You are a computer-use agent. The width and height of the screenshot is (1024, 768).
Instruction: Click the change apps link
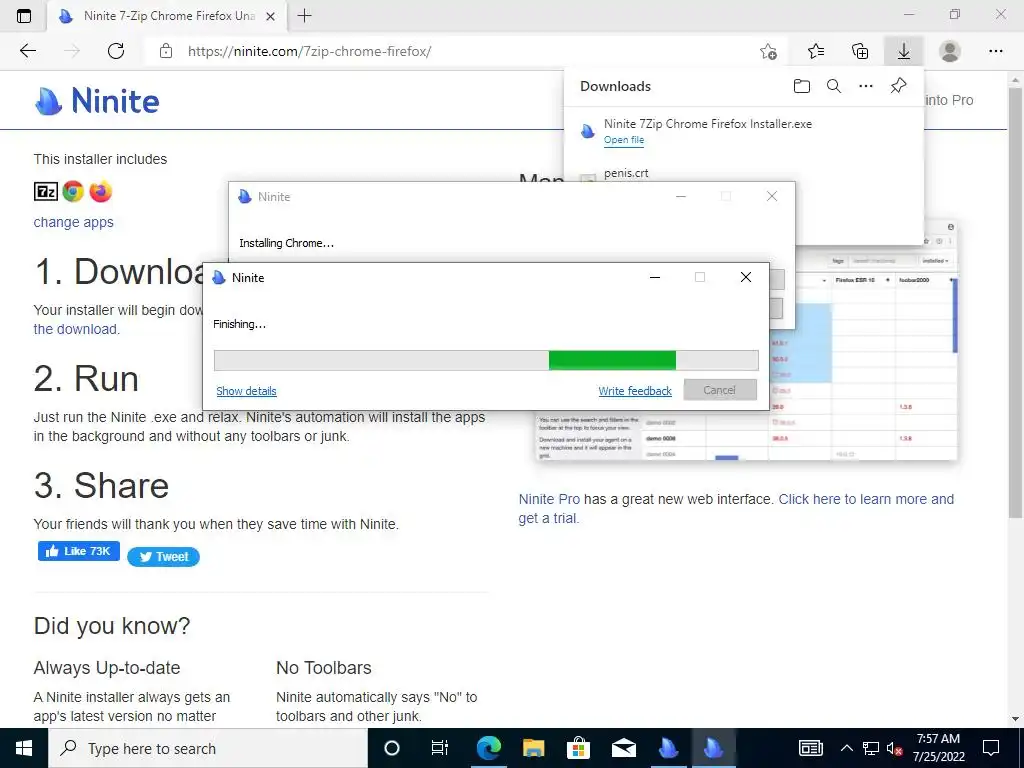point(73,222)
